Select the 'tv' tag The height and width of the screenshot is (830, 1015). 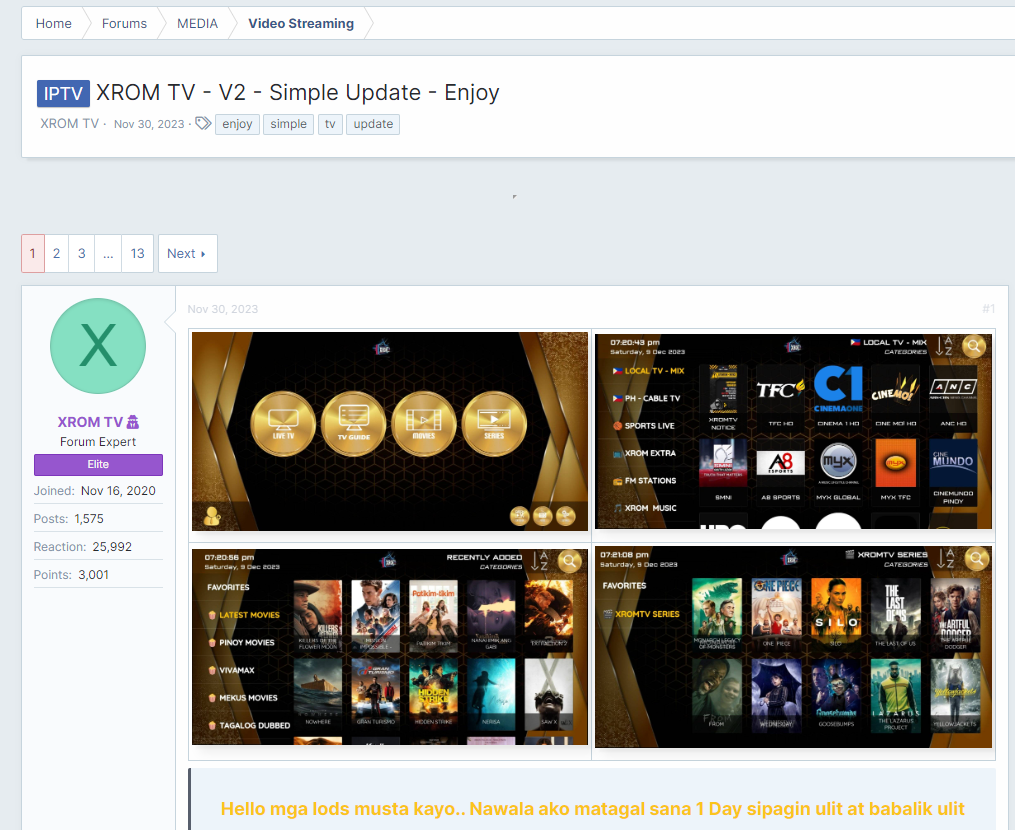click(x=330, y=124)
